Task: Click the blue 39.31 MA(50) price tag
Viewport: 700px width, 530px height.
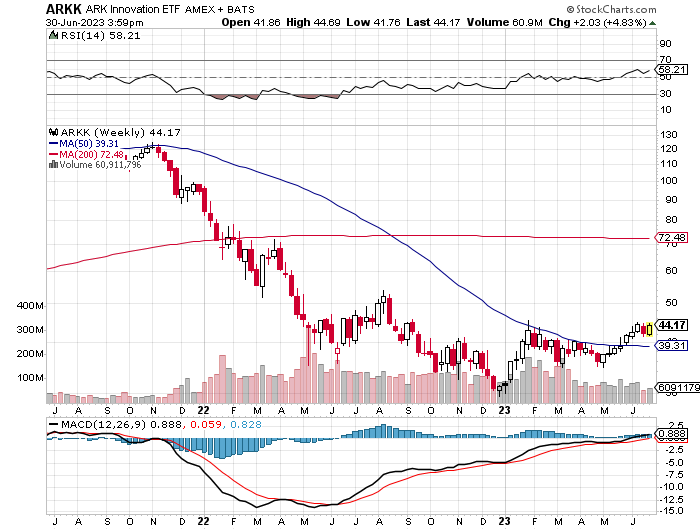Action: coord(672,345)
